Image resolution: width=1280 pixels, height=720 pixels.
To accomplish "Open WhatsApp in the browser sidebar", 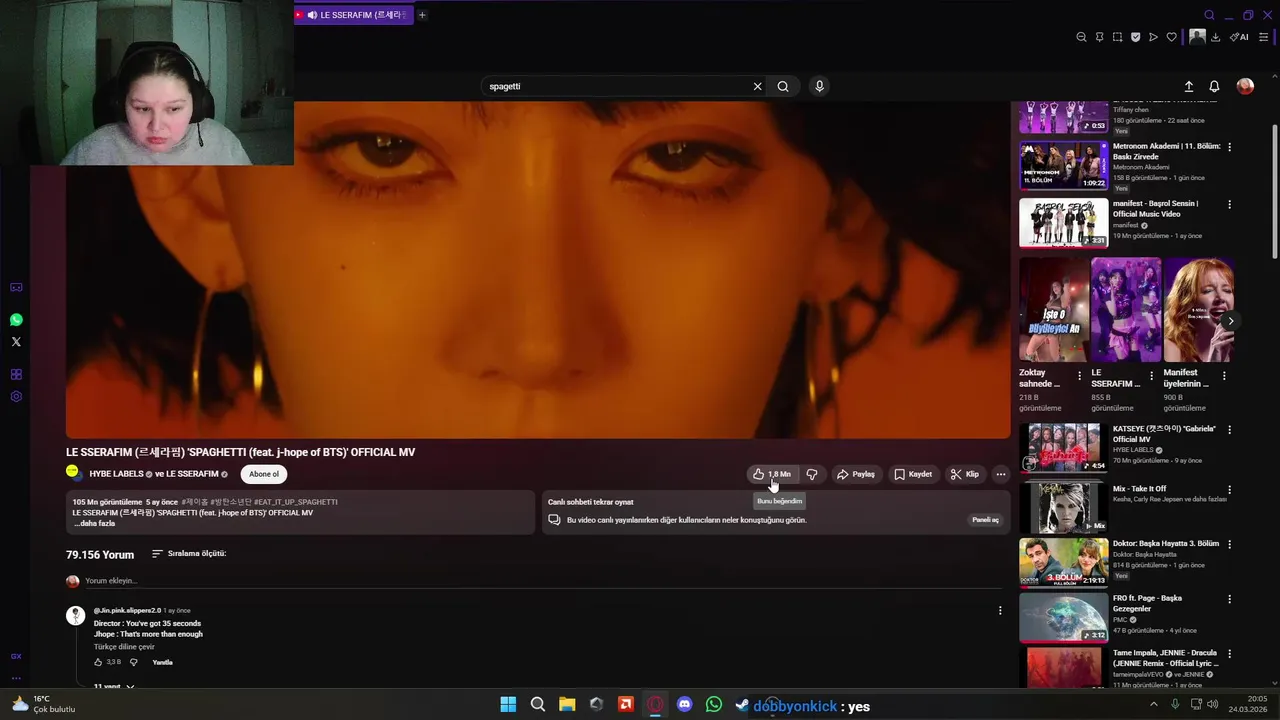I will tap(16, 320).
